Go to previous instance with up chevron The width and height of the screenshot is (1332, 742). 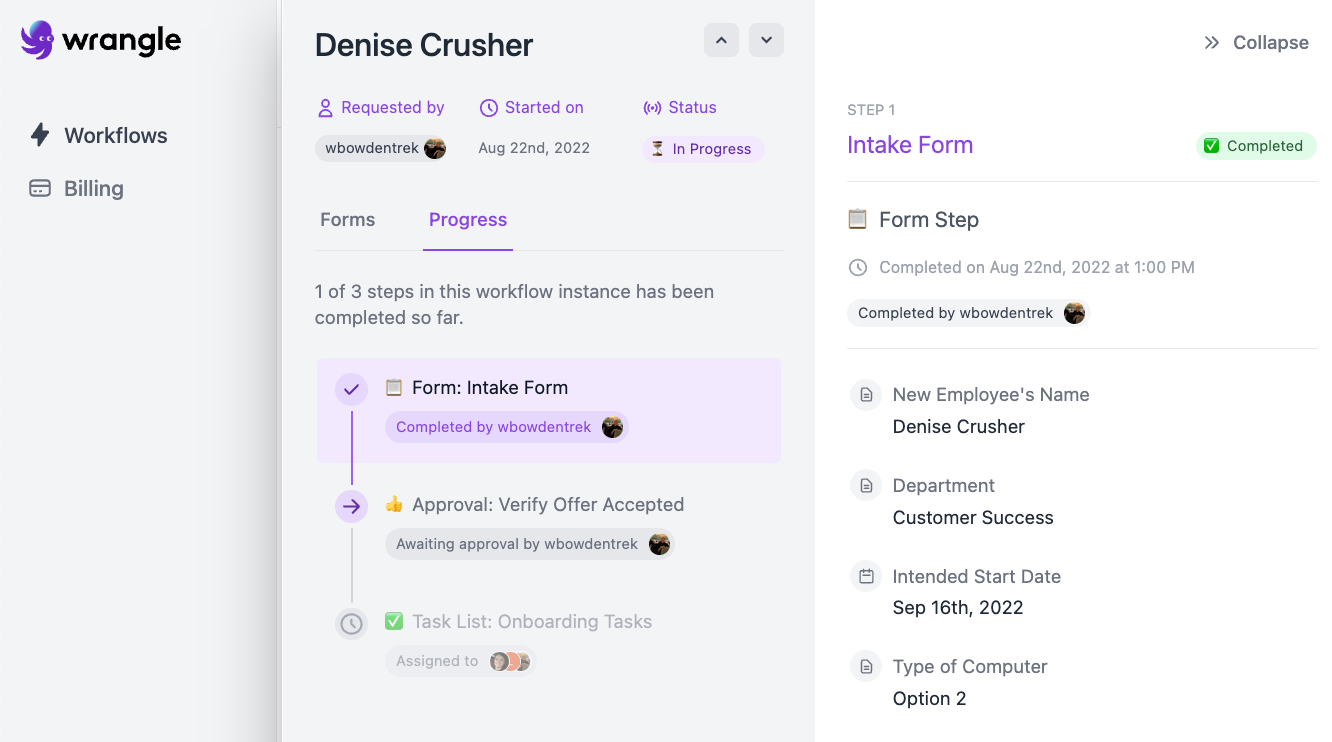(x=721, y=40)
